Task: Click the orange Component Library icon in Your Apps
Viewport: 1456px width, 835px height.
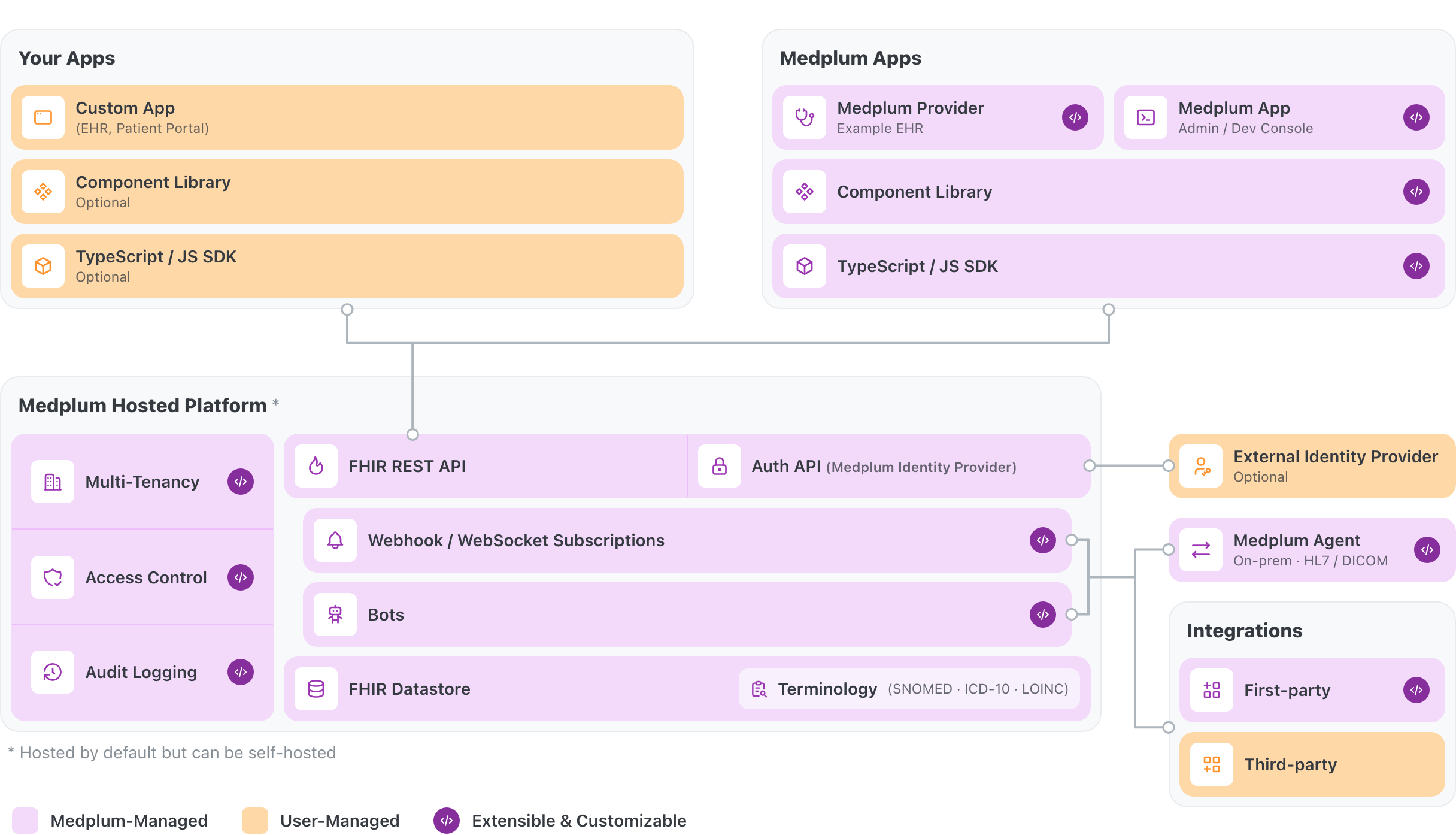Action: click(x=43, y=192)
